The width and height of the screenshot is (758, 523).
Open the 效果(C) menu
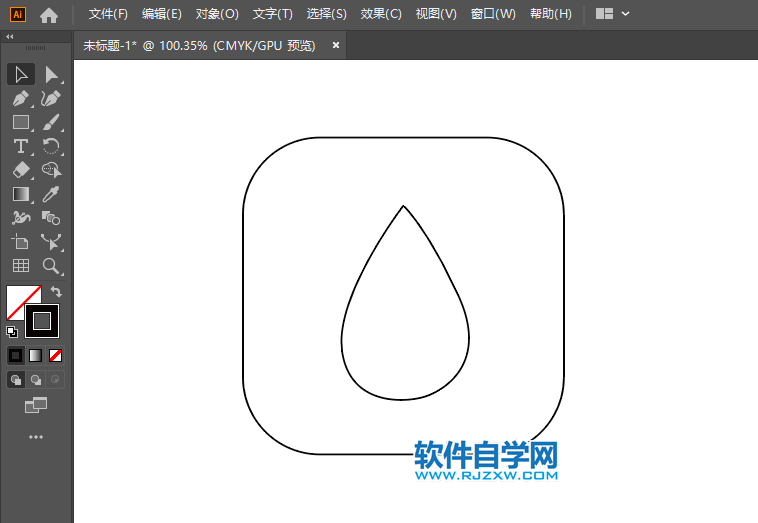tap(381, 14)
